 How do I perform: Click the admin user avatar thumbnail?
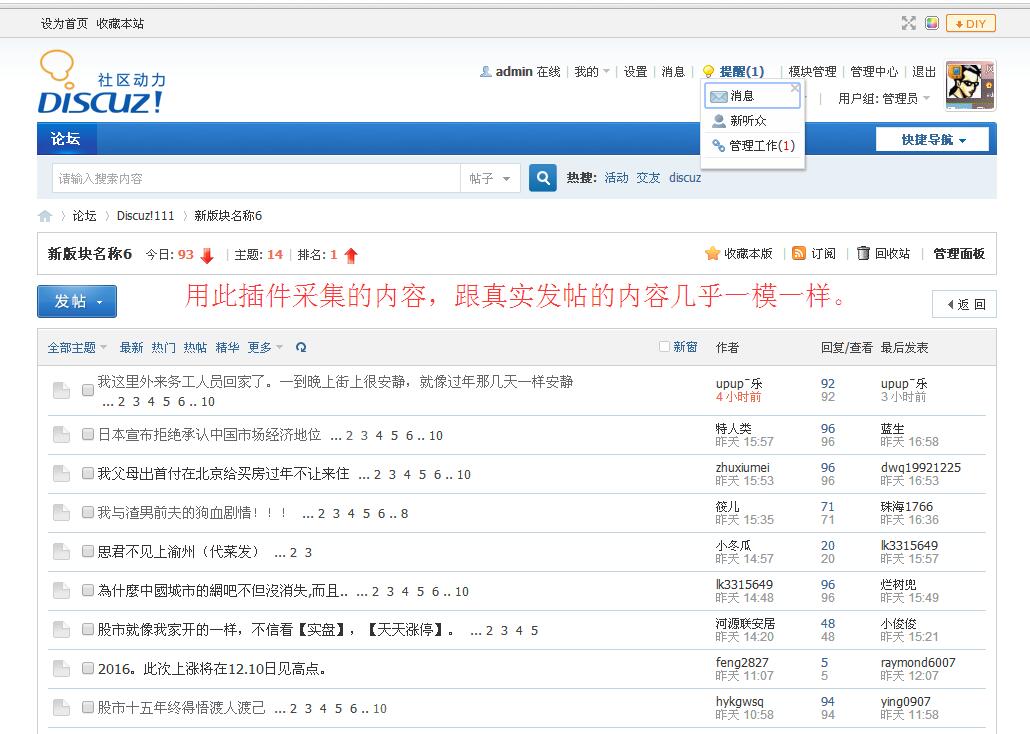970,85
